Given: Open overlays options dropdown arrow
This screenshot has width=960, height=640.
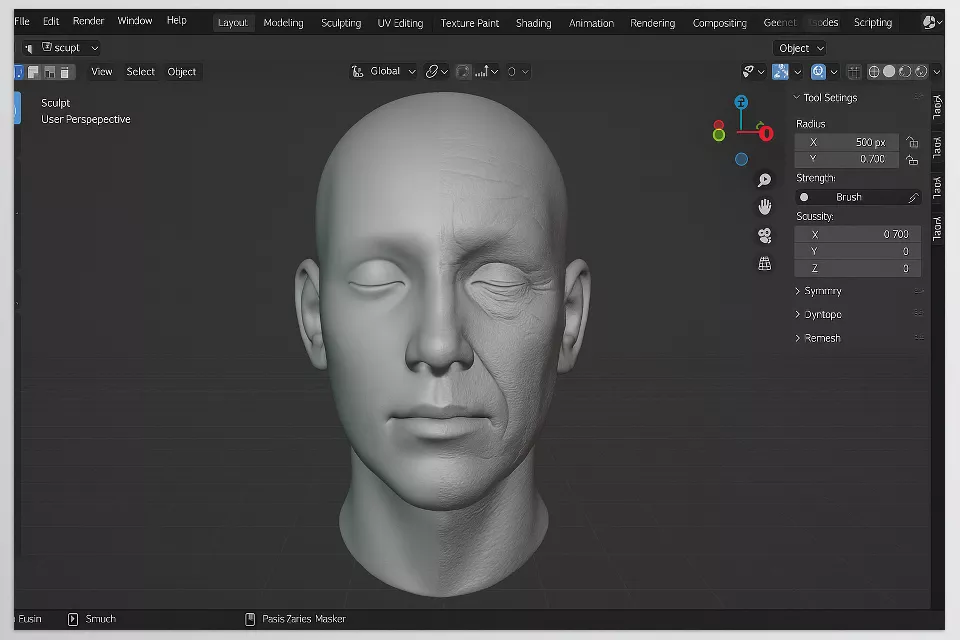Looking at the screenshot, I should (834, 72).
